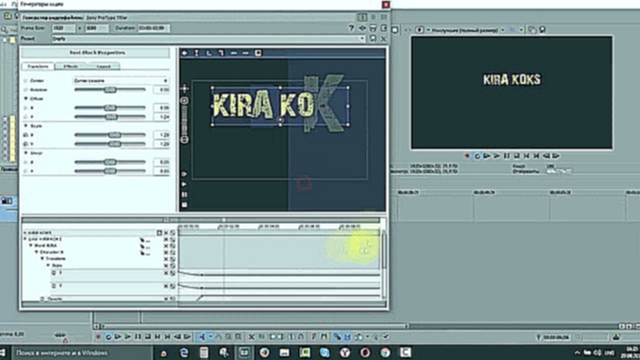The height and width of the screenshot is (360, 640).
Task: Collapse the Shear section
Action: (x=26, y=153)
